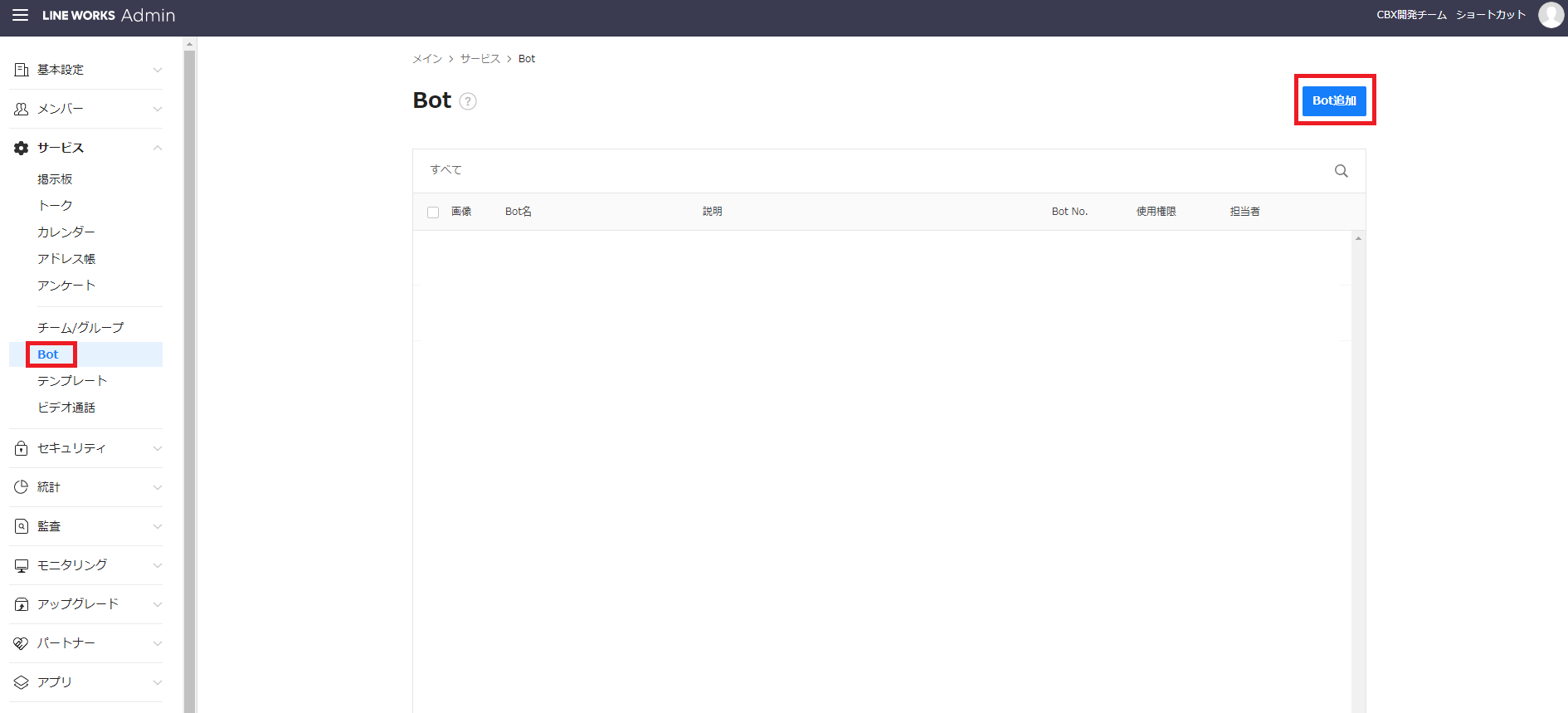Click the Bot追加 button
The width and height of the screenshot is (1568, 713).
tap(1333, 100)
